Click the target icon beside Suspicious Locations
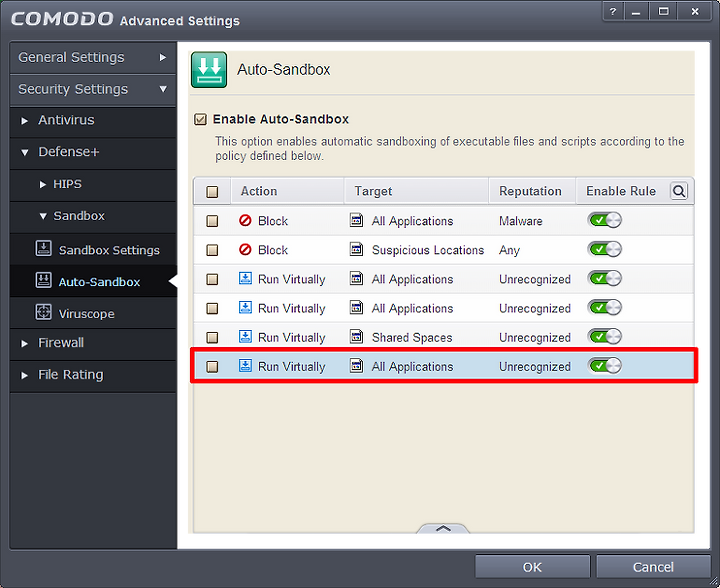The width and height of the screenshot is (720, 588). (x=356, y=250)
